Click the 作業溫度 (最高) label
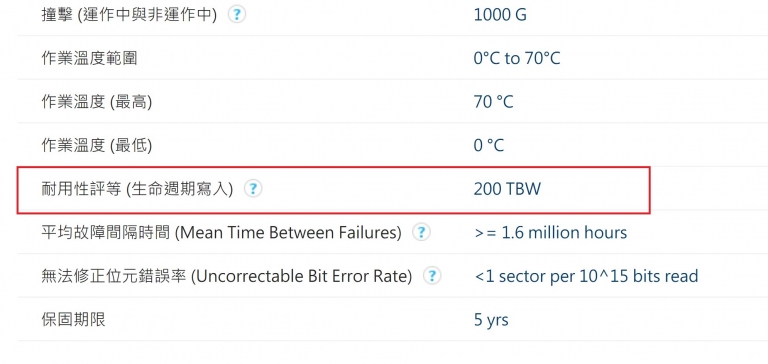This screenshot has width=768, height=364. pos(96,102)
